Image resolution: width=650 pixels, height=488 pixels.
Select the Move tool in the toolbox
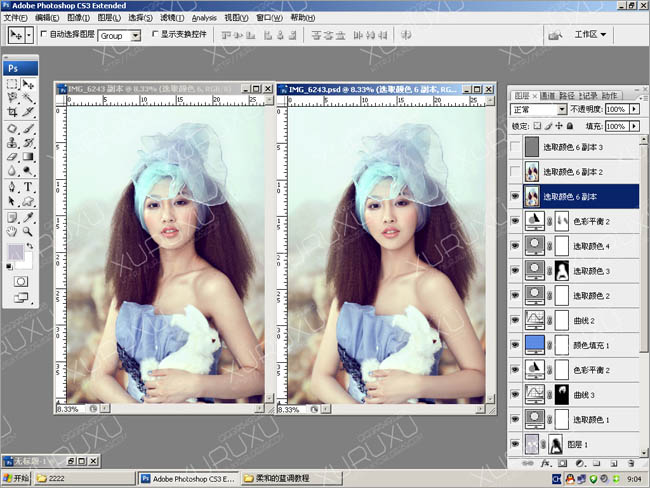pyautogui.click(x=28, y=85)
